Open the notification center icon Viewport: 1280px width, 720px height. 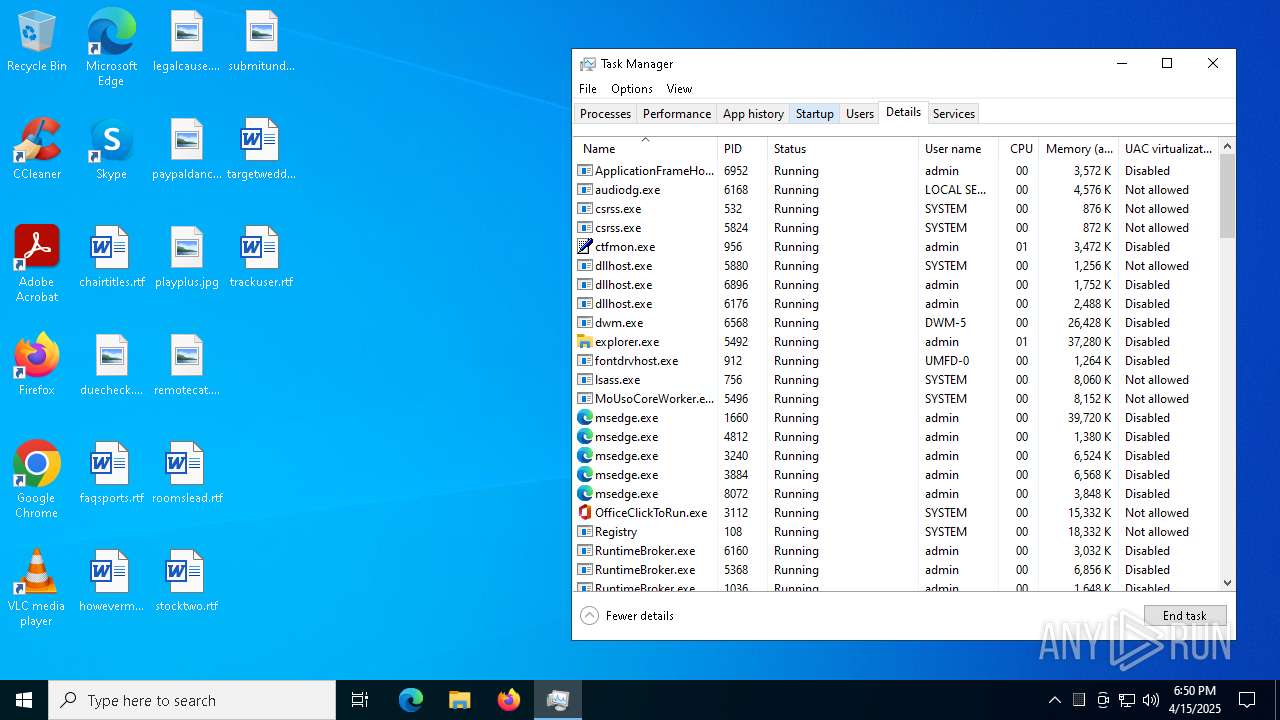coord(1247,700)
